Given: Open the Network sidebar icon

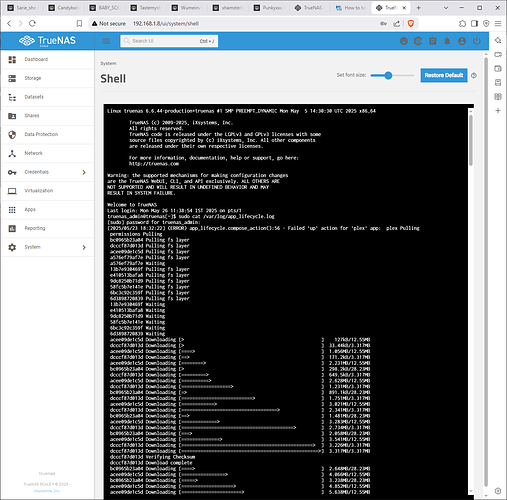Looking at the screenshot, I should [x=12, y=154].
